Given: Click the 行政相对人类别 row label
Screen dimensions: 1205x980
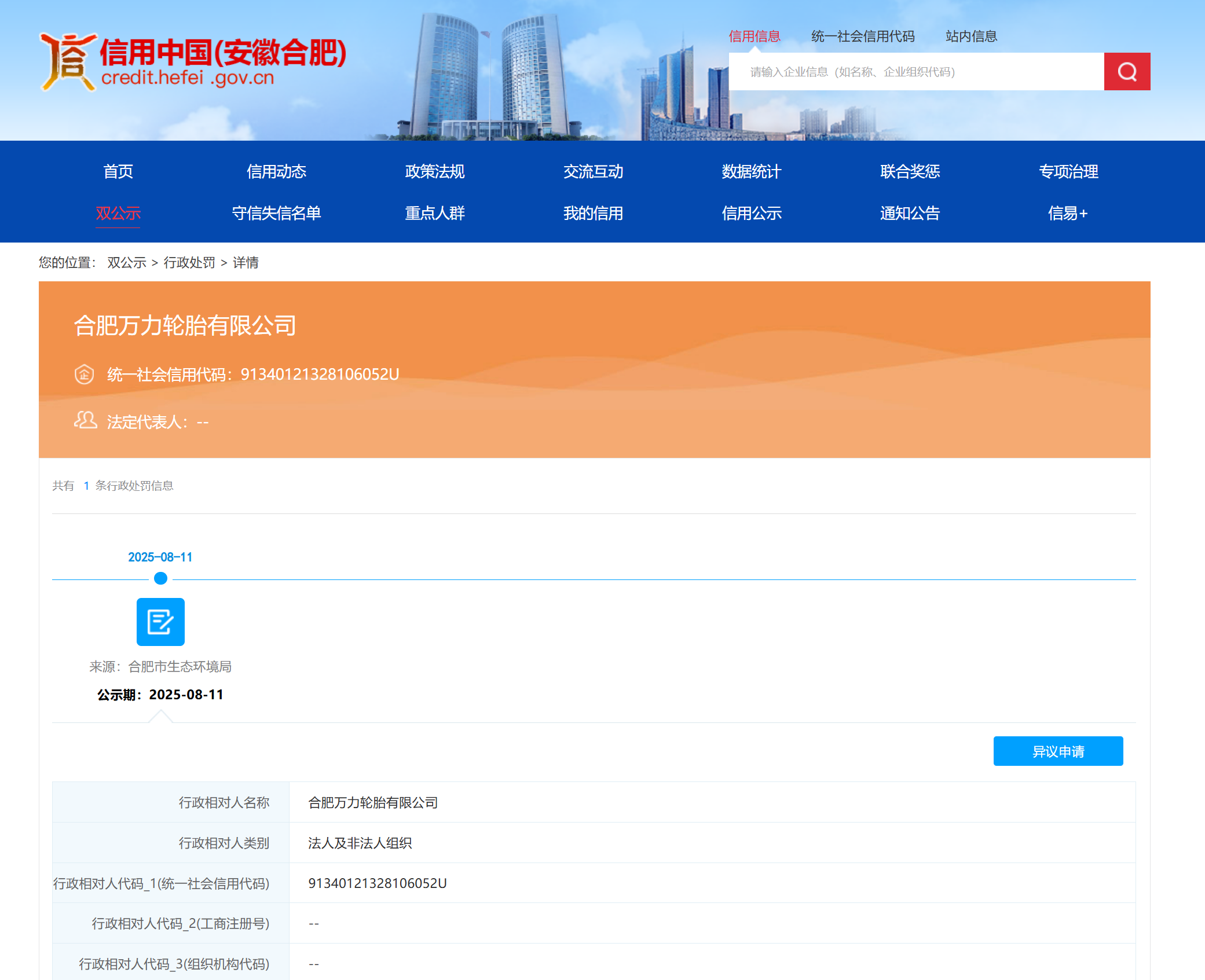Looking at the screenshot, I should coord(224,843).
